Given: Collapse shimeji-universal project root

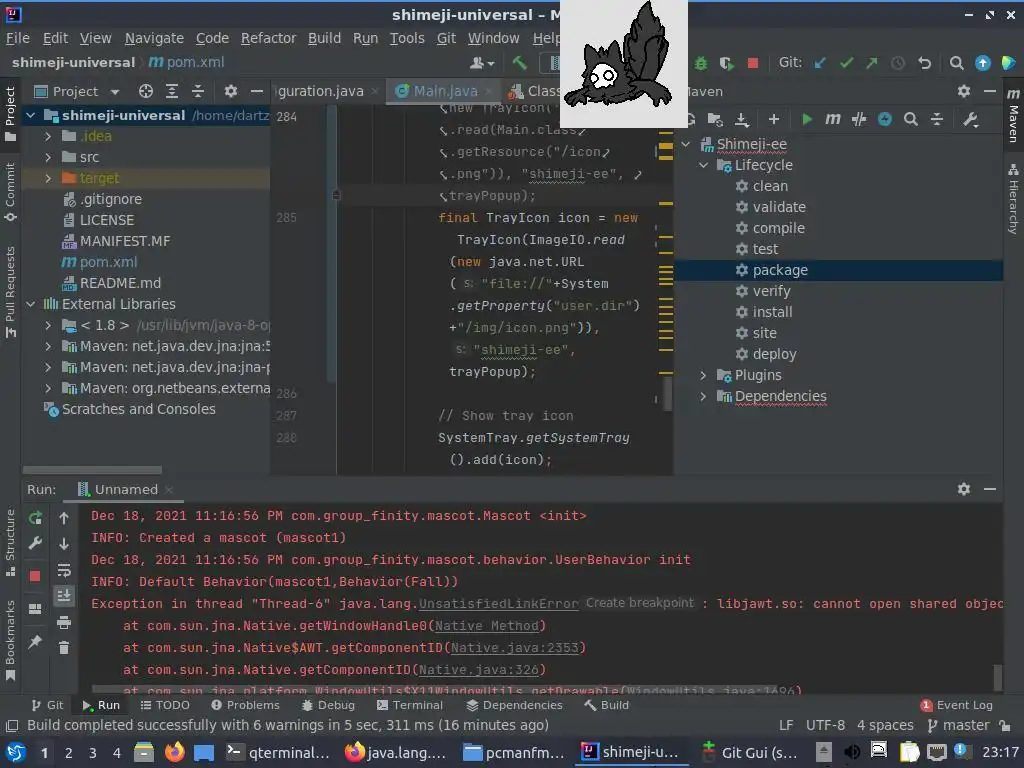Looking at the screenshot, I should point(31,116).
